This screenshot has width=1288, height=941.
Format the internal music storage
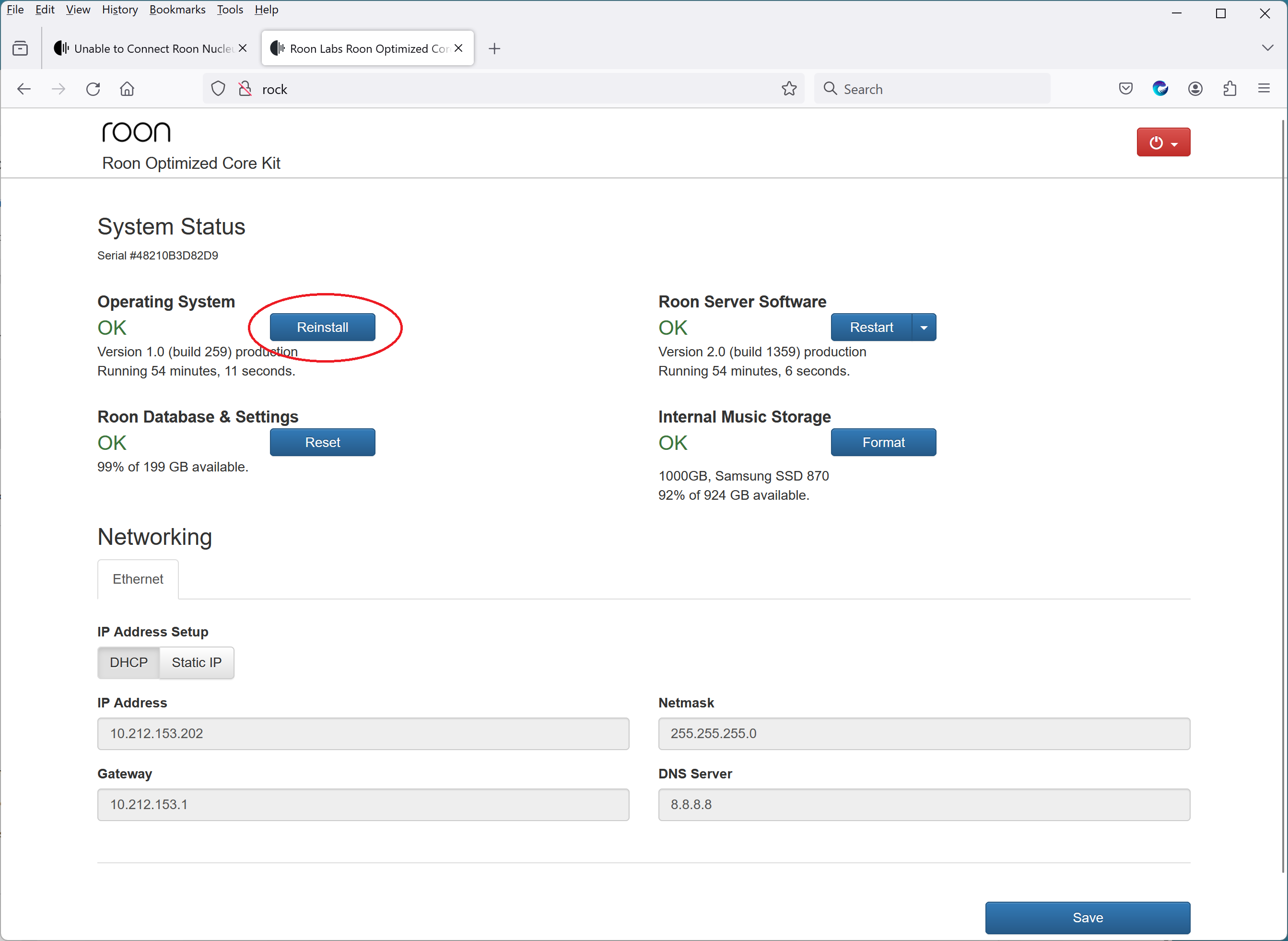click(x=883, y=442)
